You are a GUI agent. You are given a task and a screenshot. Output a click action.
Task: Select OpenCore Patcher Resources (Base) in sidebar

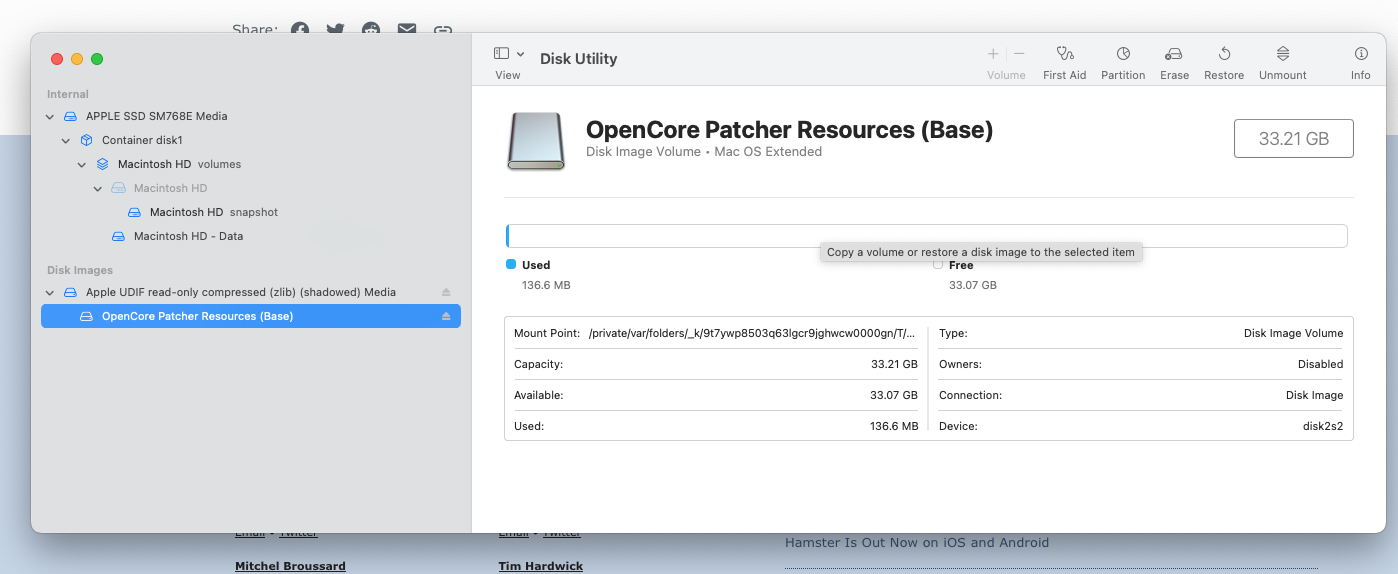[x=197, y=316]
